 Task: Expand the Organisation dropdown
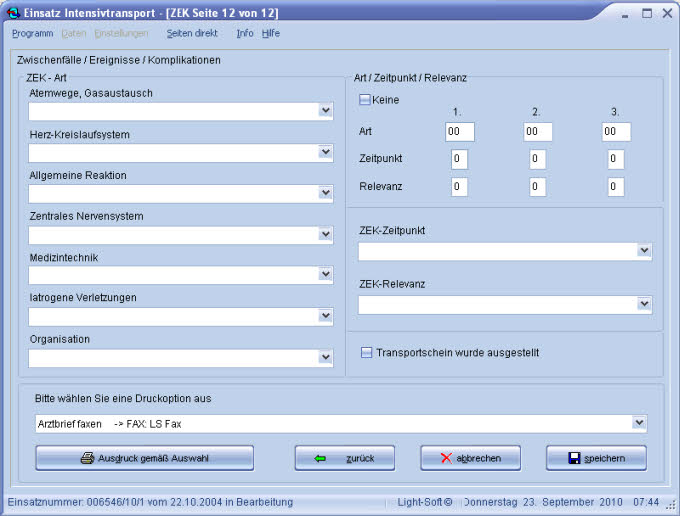tap(180, 358)
